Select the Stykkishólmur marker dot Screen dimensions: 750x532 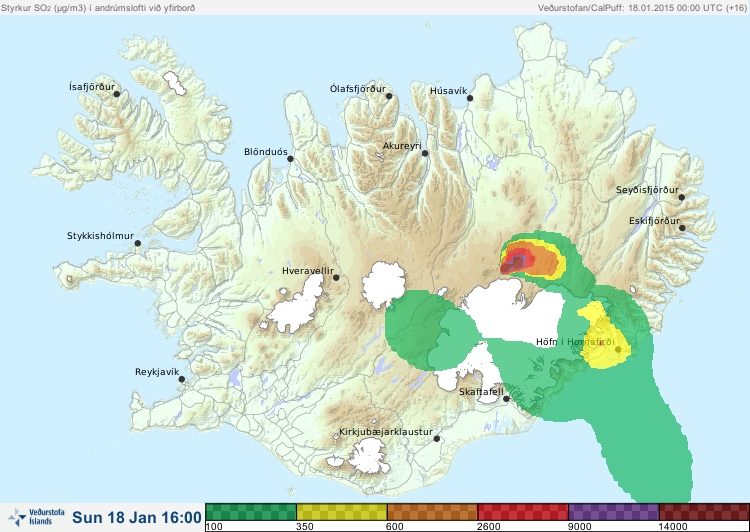click(138, 243)
